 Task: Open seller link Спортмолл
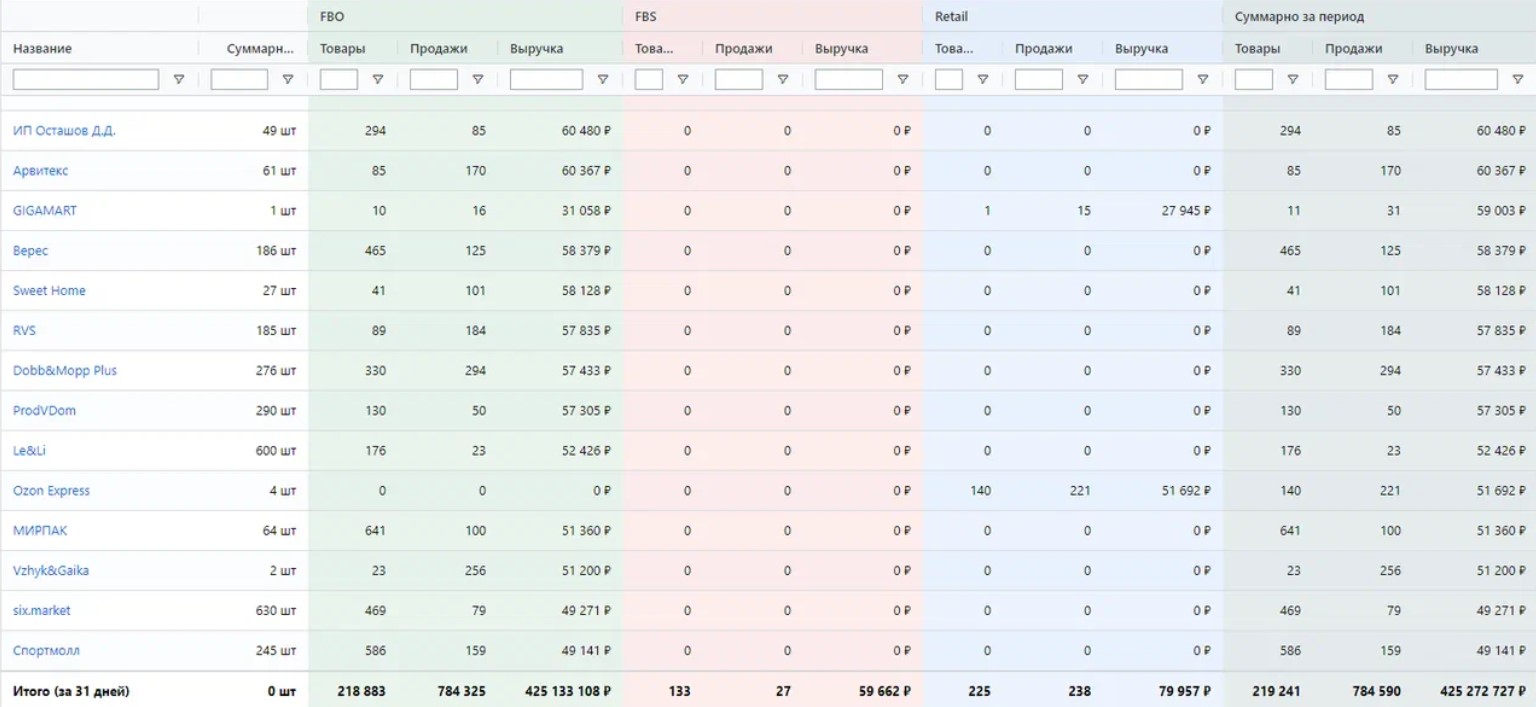pos(46,651)
